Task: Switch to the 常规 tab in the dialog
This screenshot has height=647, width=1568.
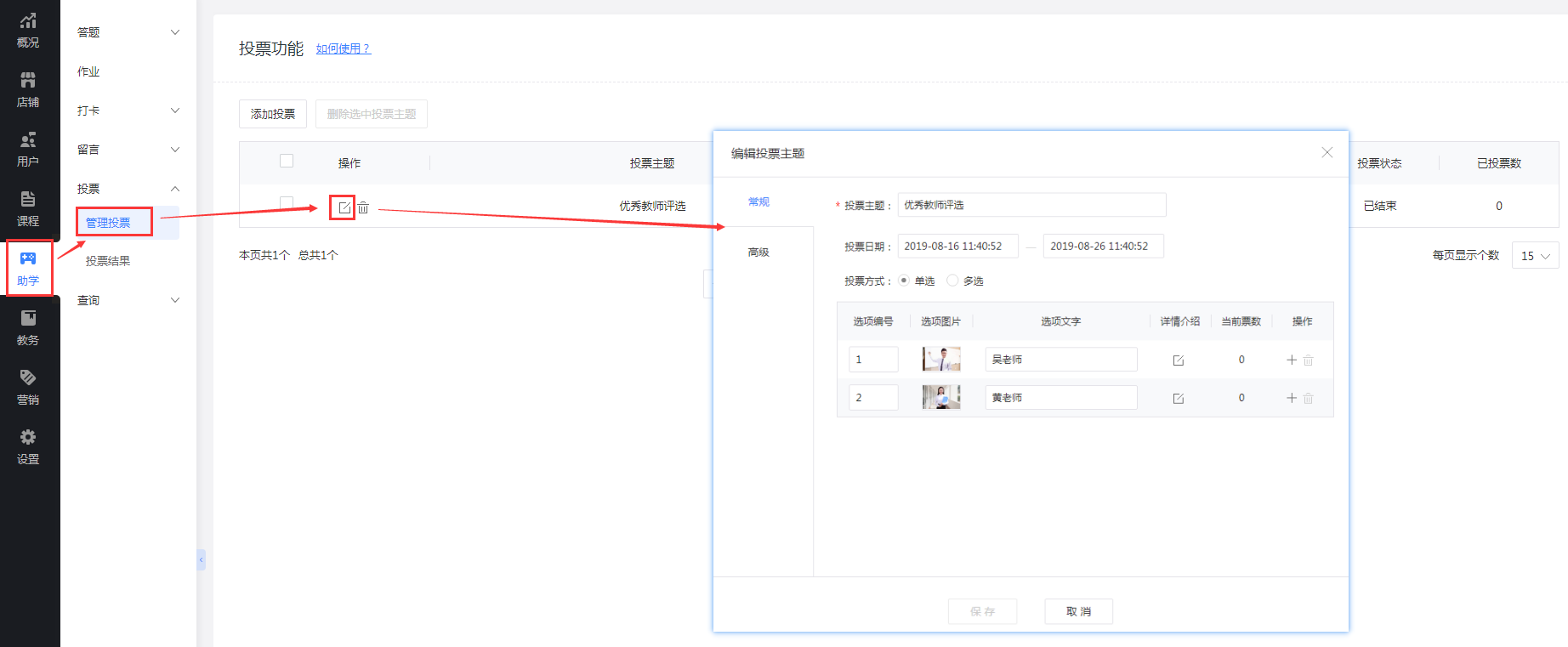Action: [758, 201]
